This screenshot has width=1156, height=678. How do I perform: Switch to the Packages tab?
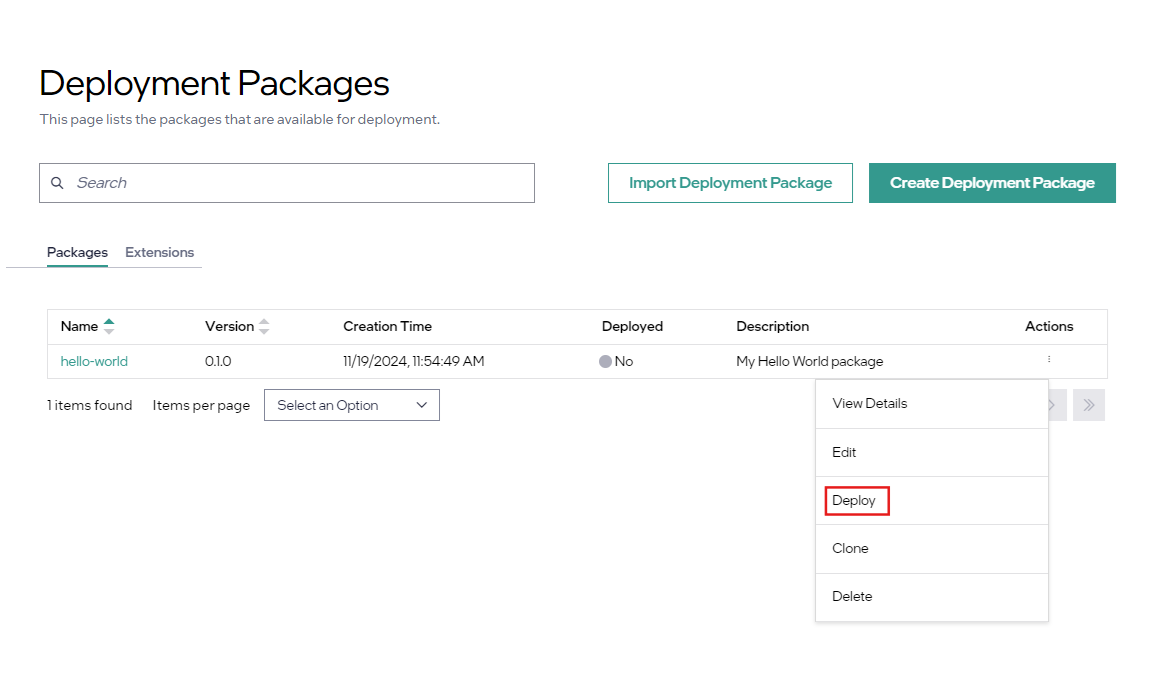click(x=77, y=252)
